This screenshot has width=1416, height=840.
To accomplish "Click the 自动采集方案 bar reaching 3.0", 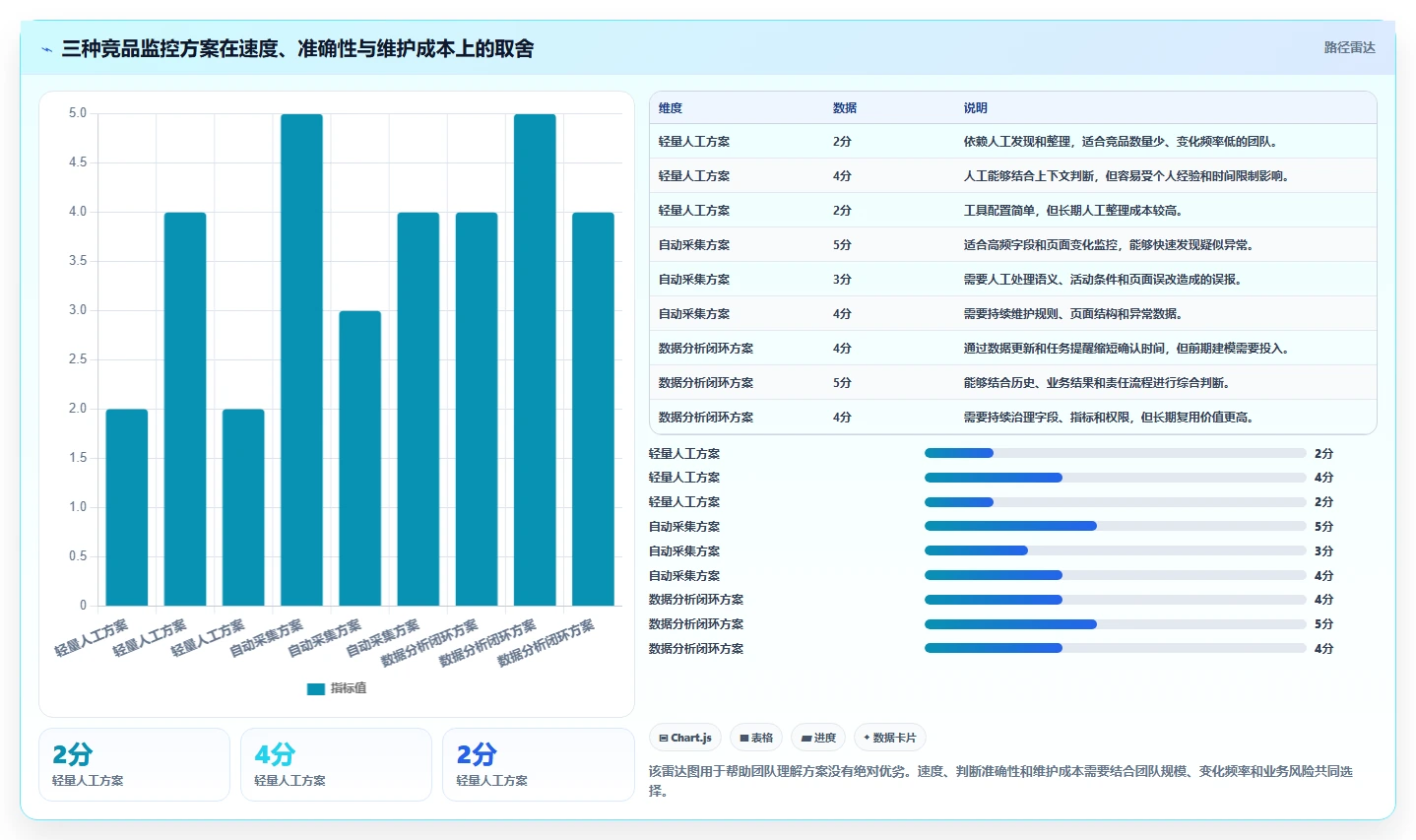I will point(359,458).
